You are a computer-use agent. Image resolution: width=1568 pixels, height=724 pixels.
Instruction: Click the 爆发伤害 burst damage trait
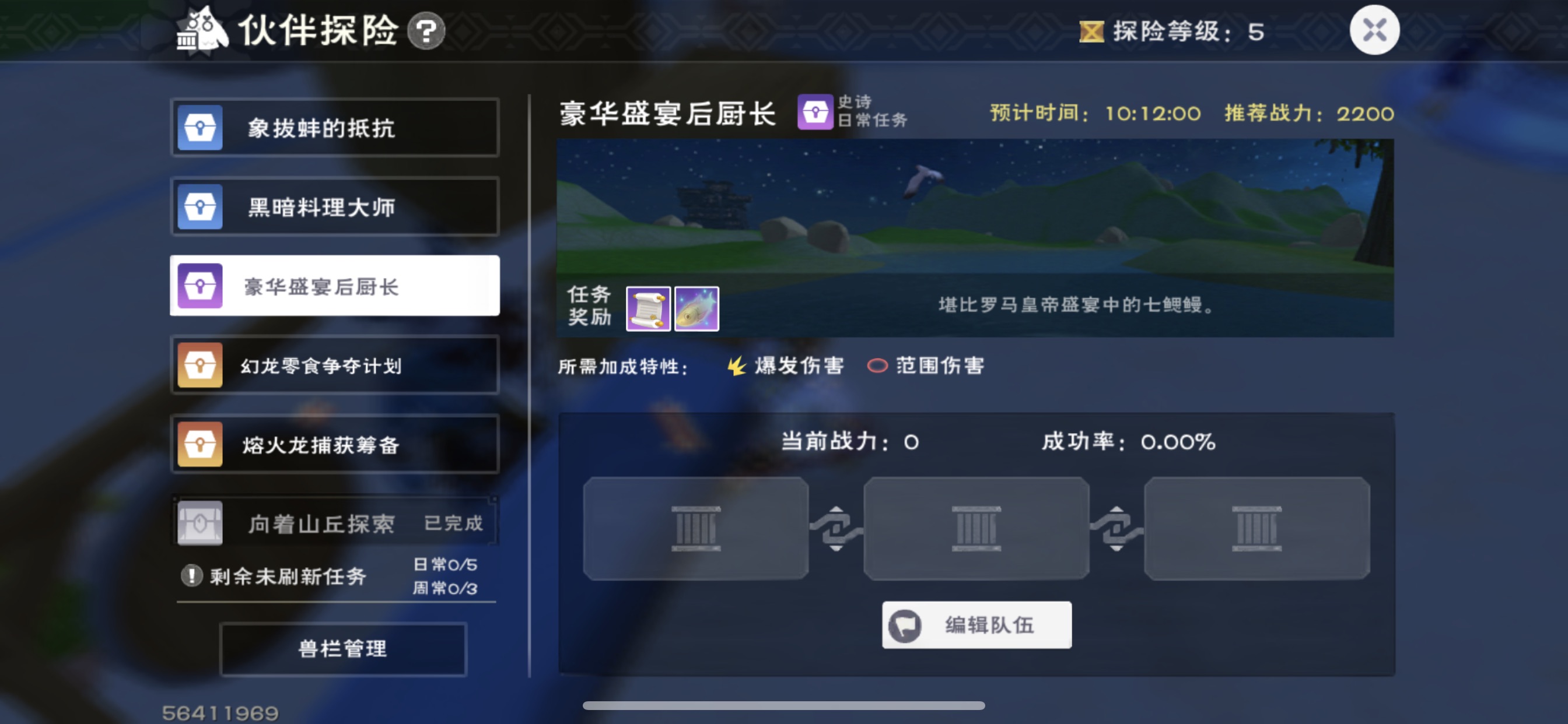(786, 365)
